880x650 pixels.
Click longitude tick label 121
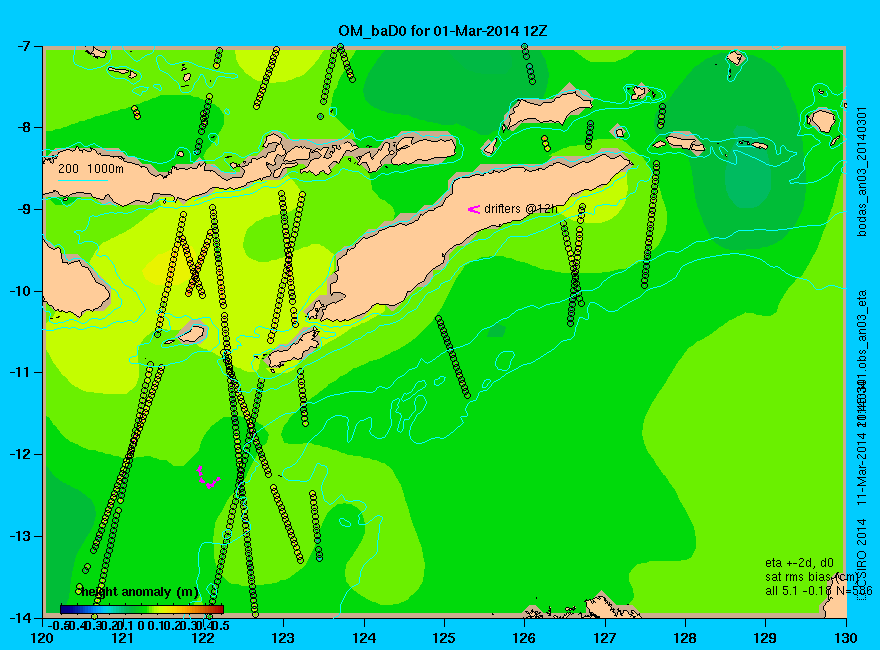(123, 638)
